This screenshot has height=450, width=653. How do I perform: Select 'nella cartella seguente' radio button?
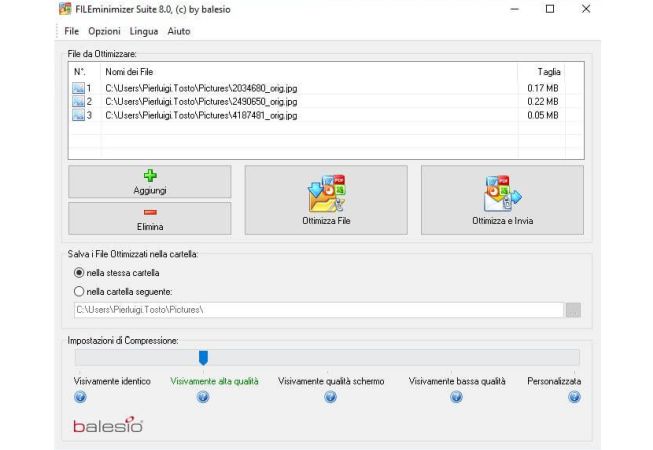tap(79, 291)
